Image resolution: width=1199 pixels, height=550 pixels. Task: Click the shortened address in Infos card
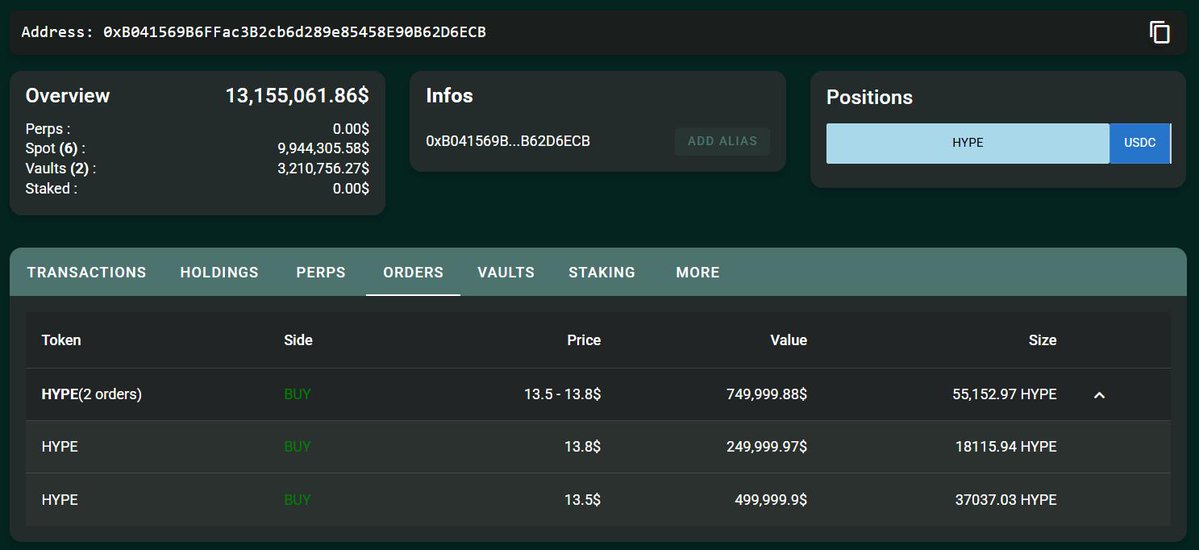click(508, 142)
